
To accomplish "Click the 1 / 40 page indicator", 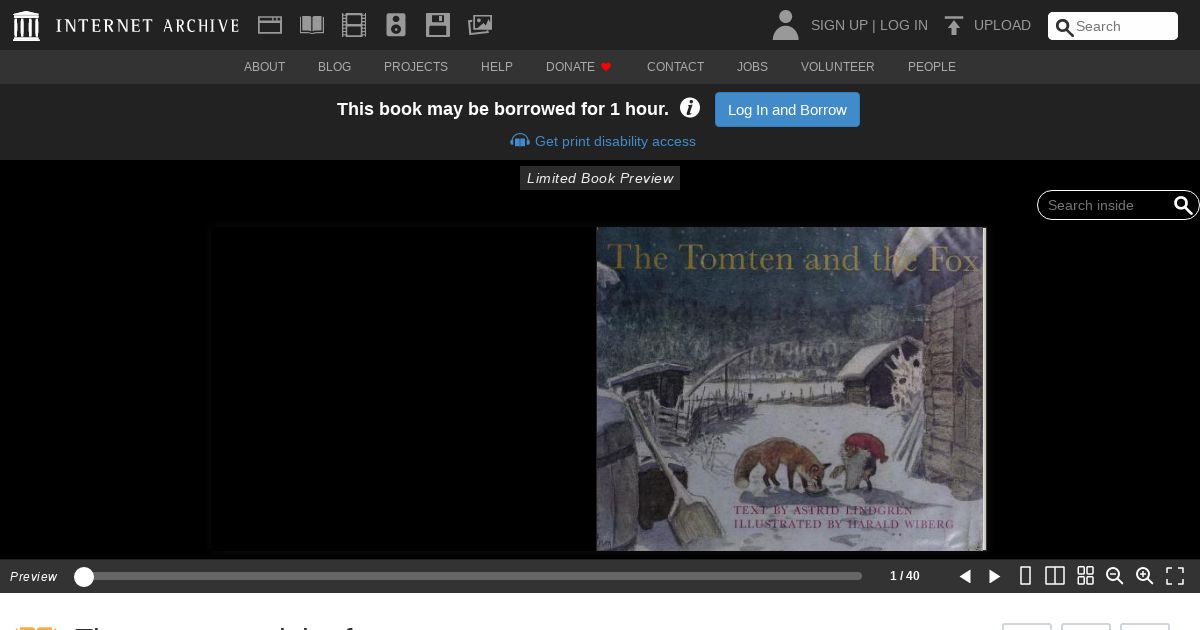I will click(x=905, y=576).
